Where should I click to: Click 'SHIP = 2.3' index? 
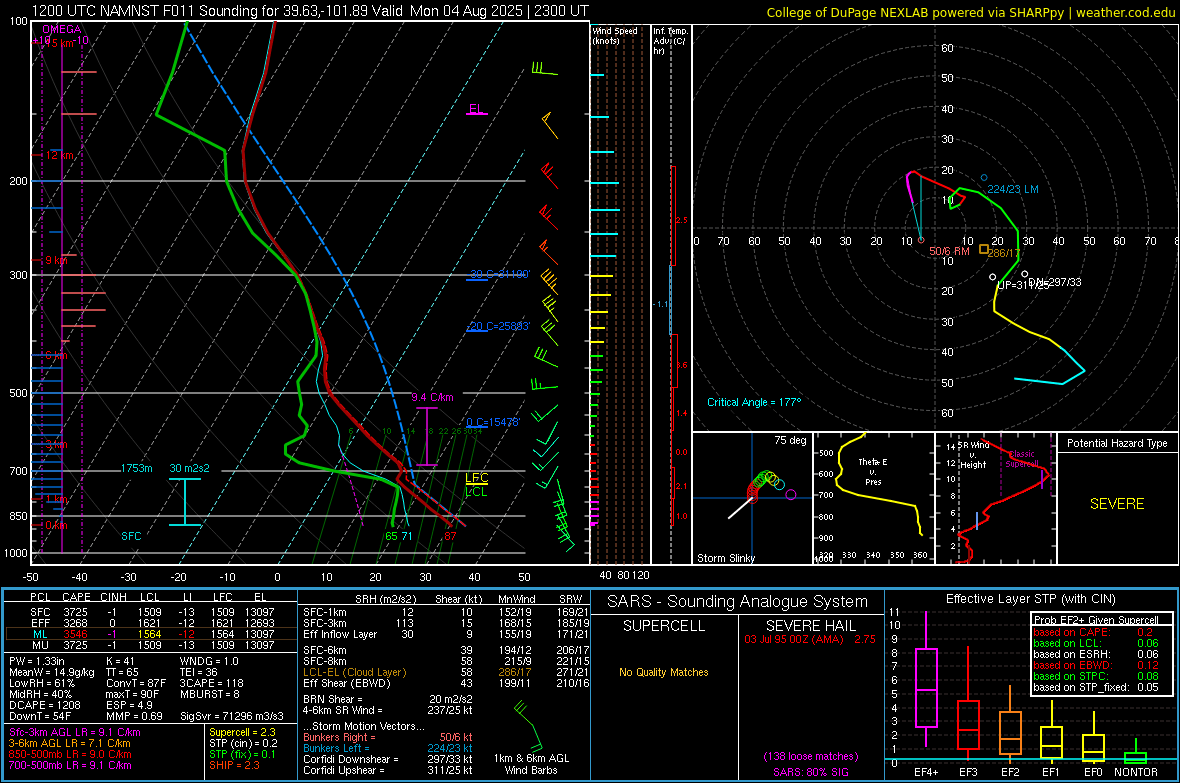coord(234,765)
